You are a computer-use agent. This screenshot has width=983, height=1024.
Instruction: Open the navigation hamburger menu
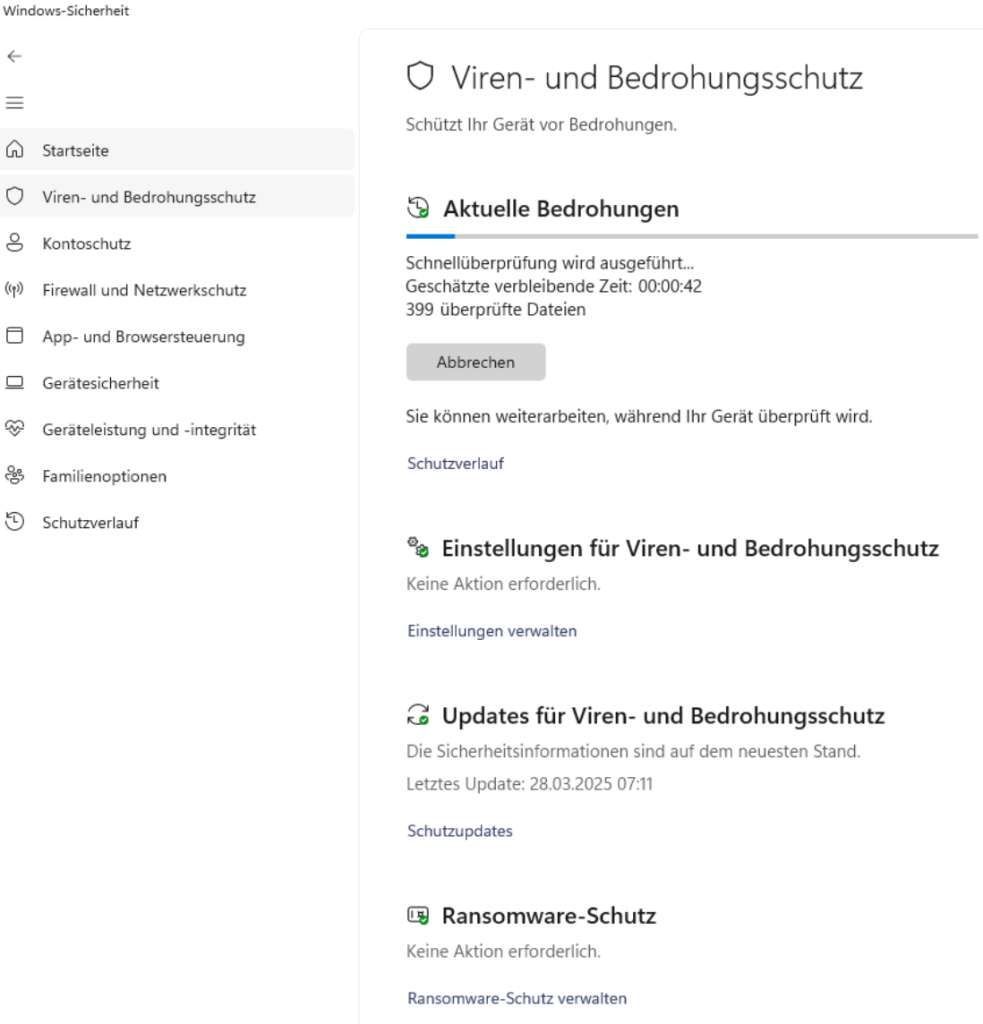pos(14,102)
